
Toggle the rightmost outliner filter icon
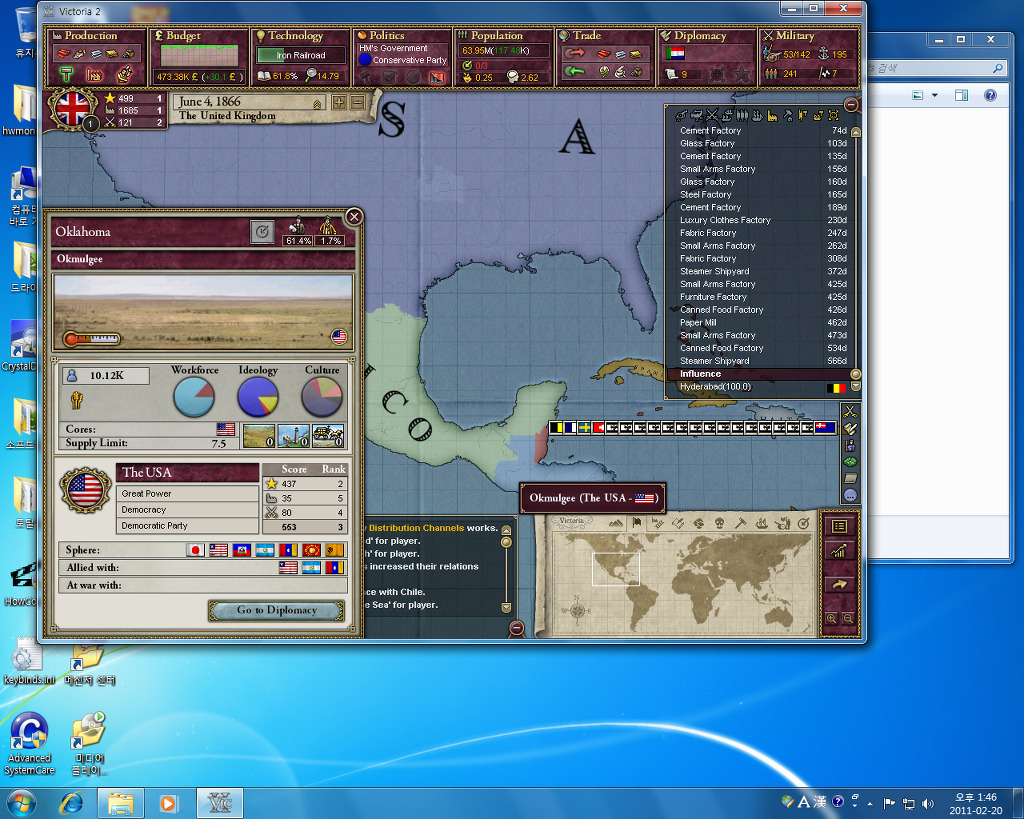(833, 116)
